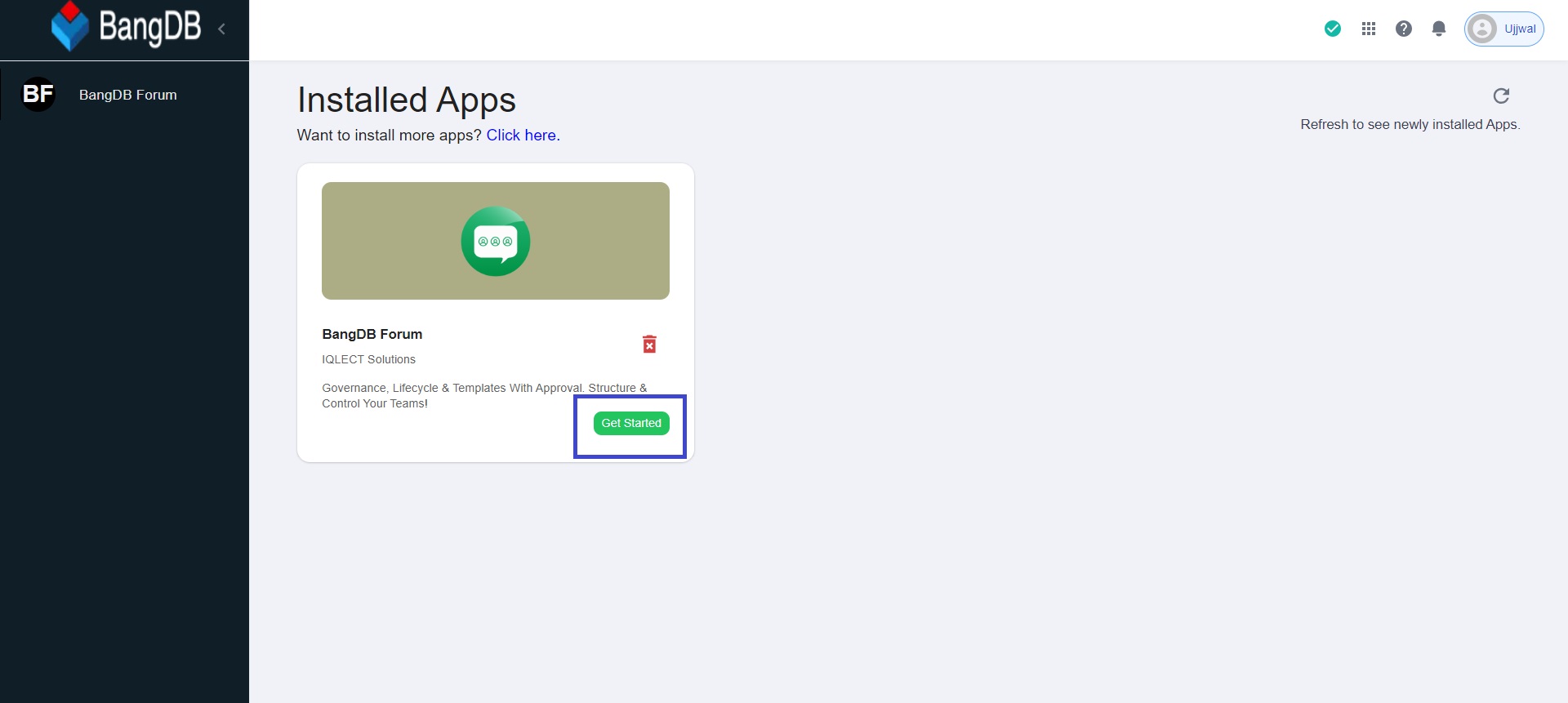Open the apps grid menu
This screenshot has width=1568, height=703.
coord(1369,29)
